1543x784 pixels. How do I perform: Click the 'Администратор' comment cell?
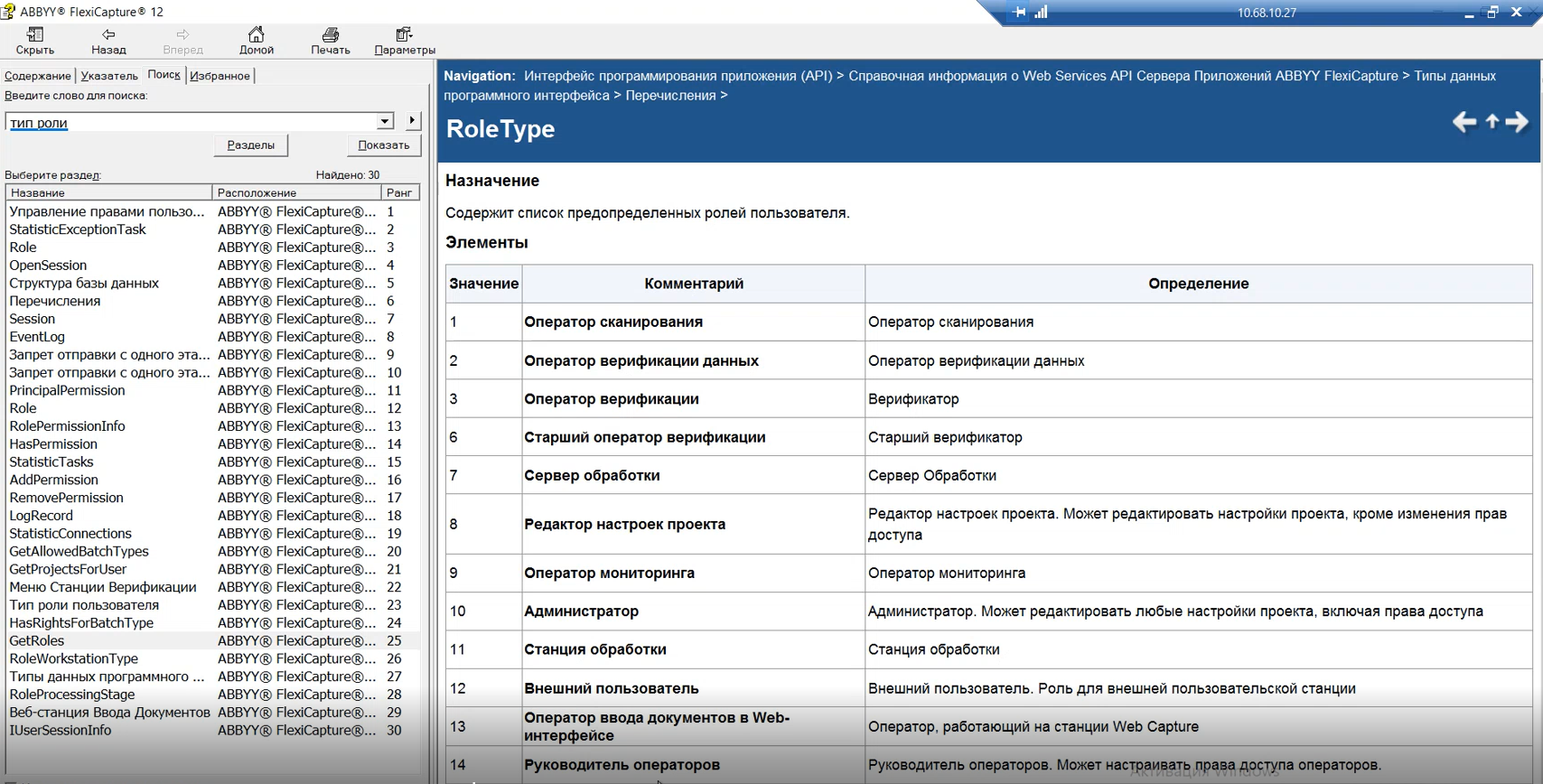click(693, 611)
